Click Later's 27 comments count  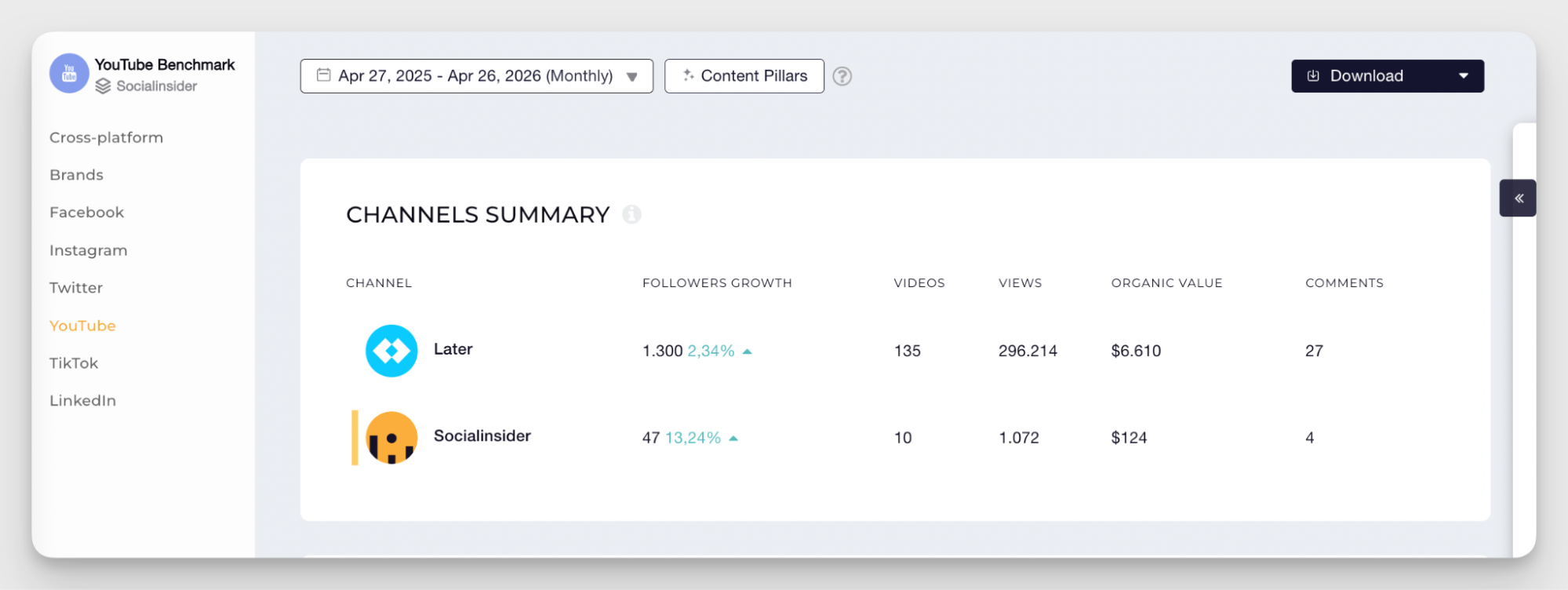[1314, 351]
